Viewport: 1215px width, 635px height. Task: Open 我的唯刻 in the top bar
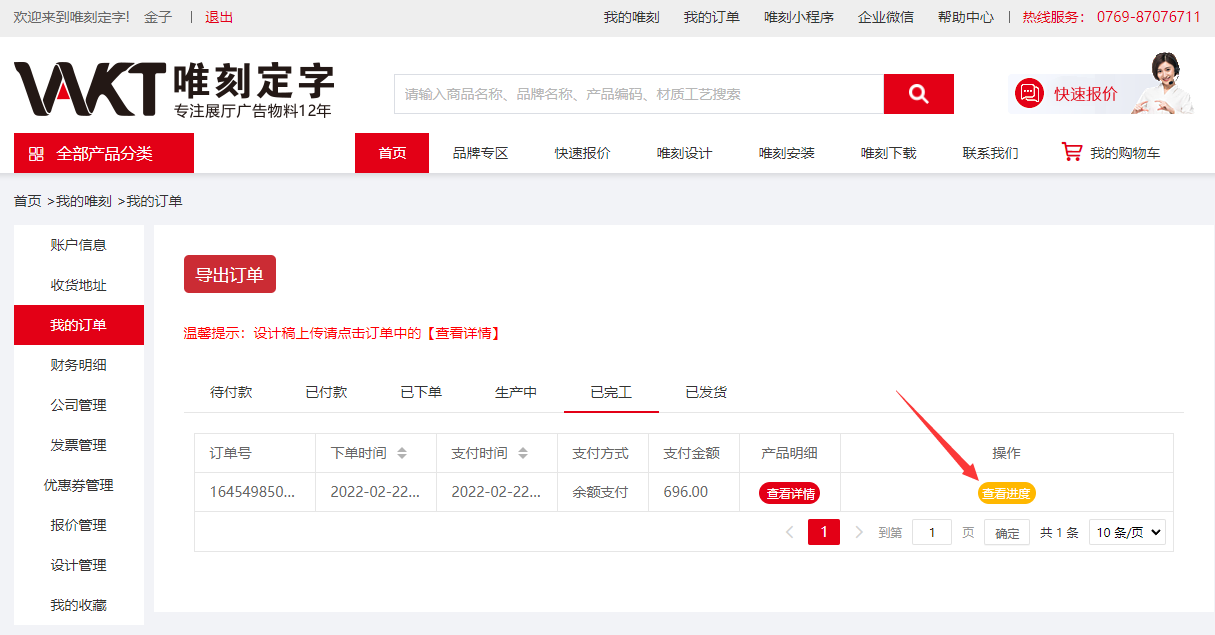click(631, 17)
